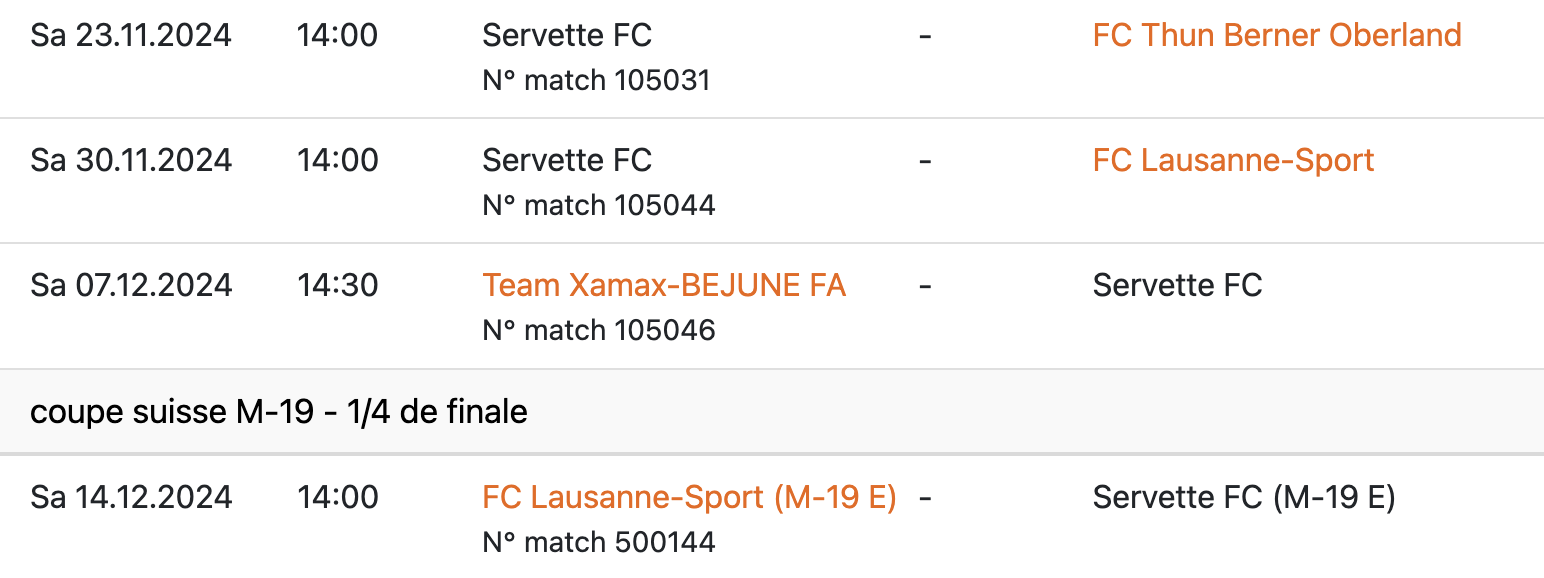Click the 14:30 kickoff time
1544x578 pixels.
click(337, 286)
